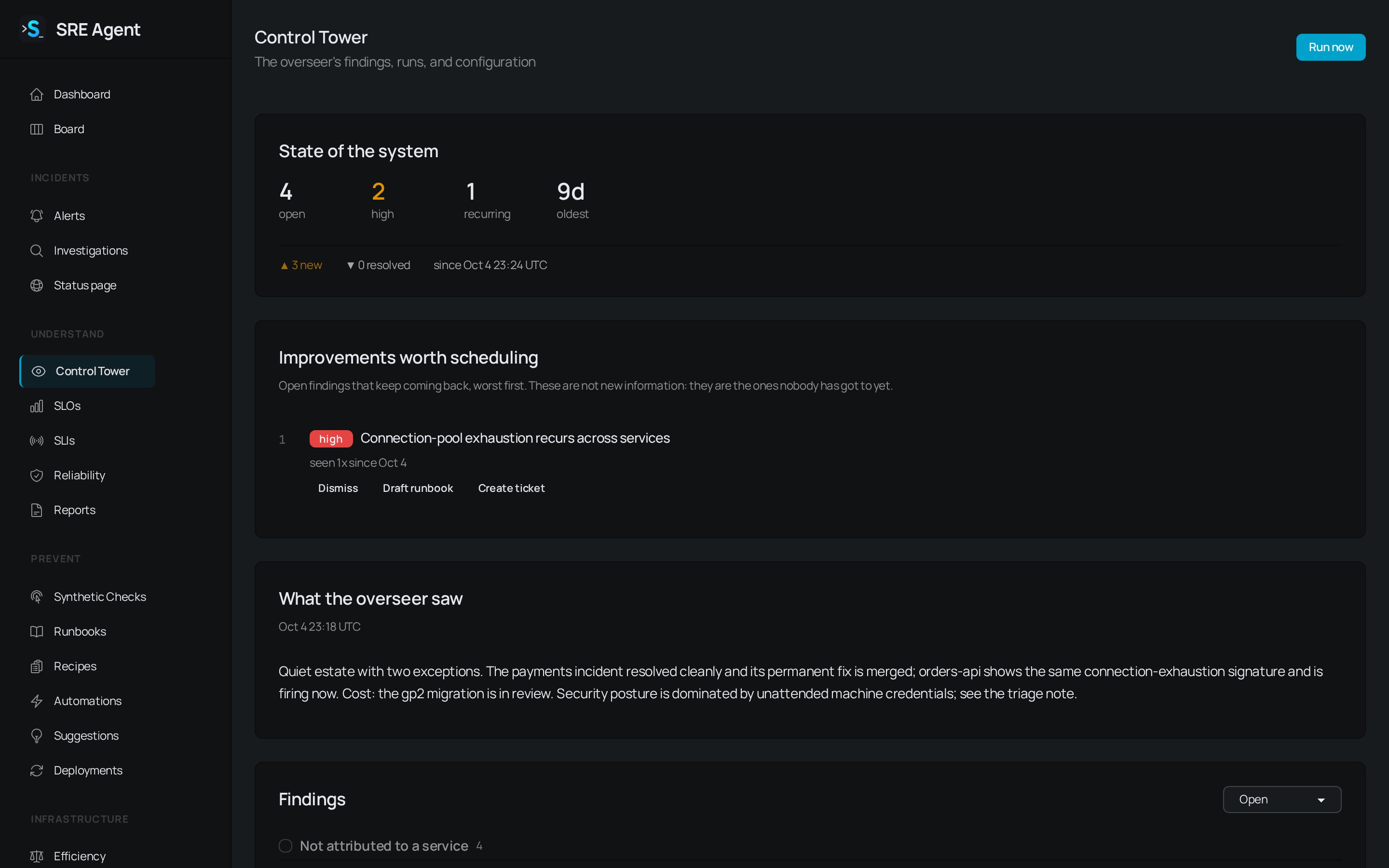Screen dimensions: 1389x868
Task: Click the SLOs bar chart icon
Action: [x=37, y=406]
